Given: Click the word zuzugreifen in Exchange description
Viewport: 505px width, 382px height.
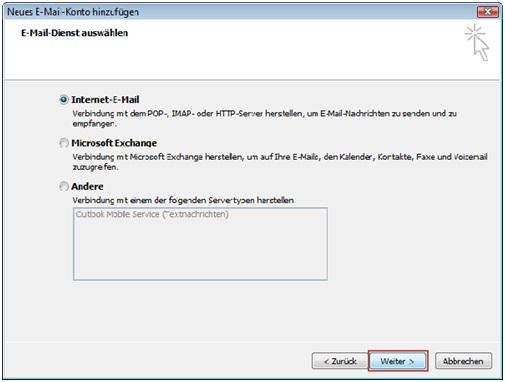Looking at the screenshot, I should (x=95, y=167).
